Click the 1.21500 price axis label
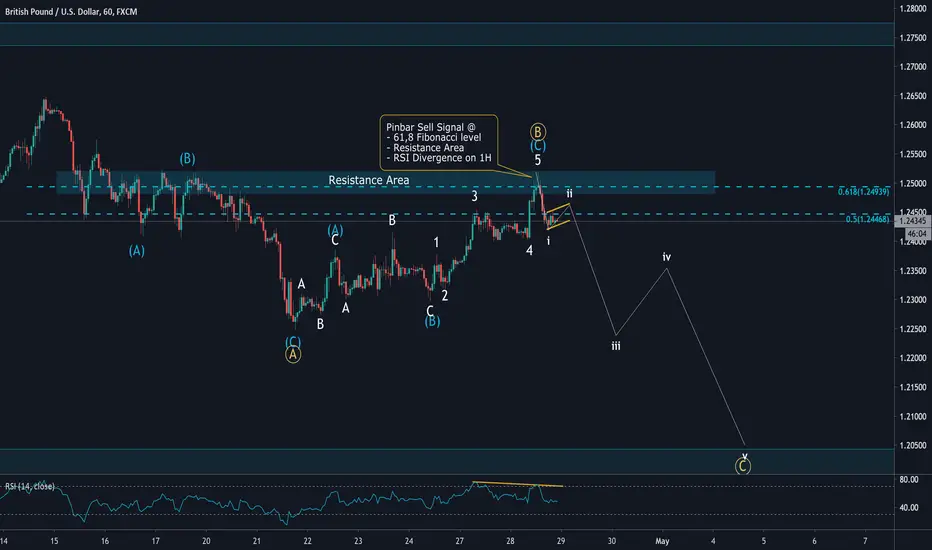 tap(913, 388)
